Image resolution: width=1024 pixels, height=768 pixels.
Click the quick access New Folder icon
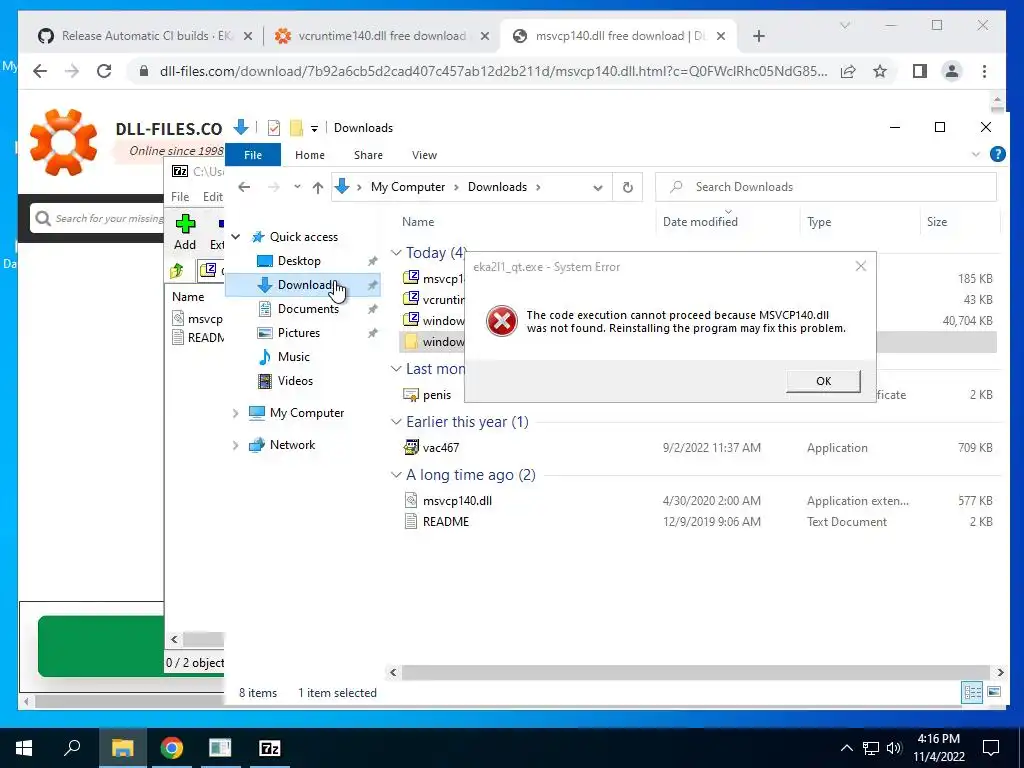(x=296, y=127)
